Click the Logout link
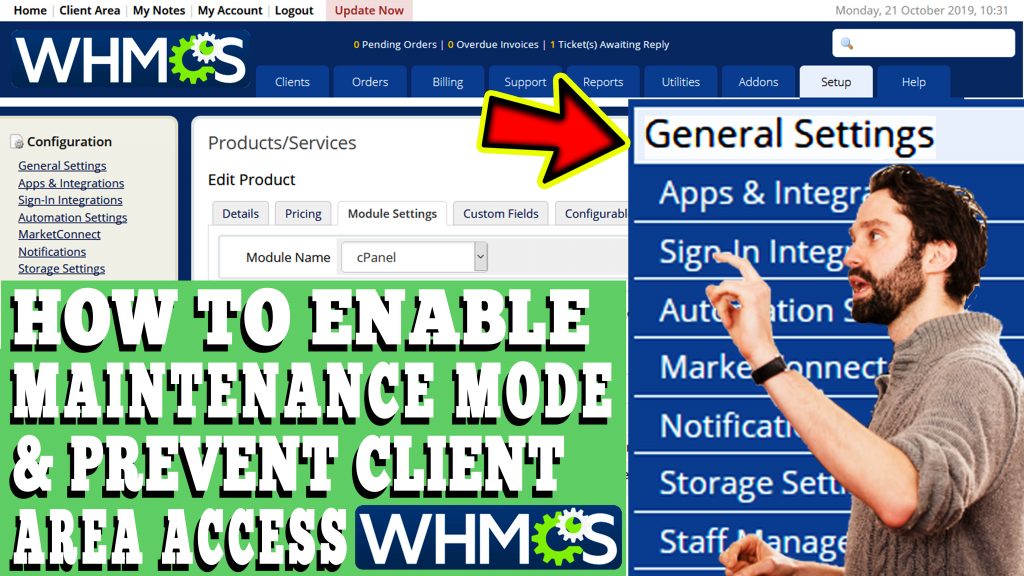Image resolution: width=1024 pixels, height=576 pixels. (295, 10)
